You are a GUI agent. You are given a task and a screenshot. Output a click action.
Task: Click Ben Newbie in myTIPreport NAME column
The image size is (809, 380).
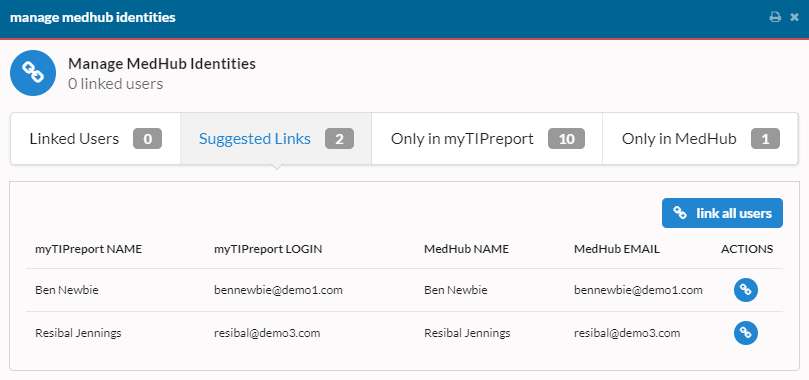tap(67, 290)
